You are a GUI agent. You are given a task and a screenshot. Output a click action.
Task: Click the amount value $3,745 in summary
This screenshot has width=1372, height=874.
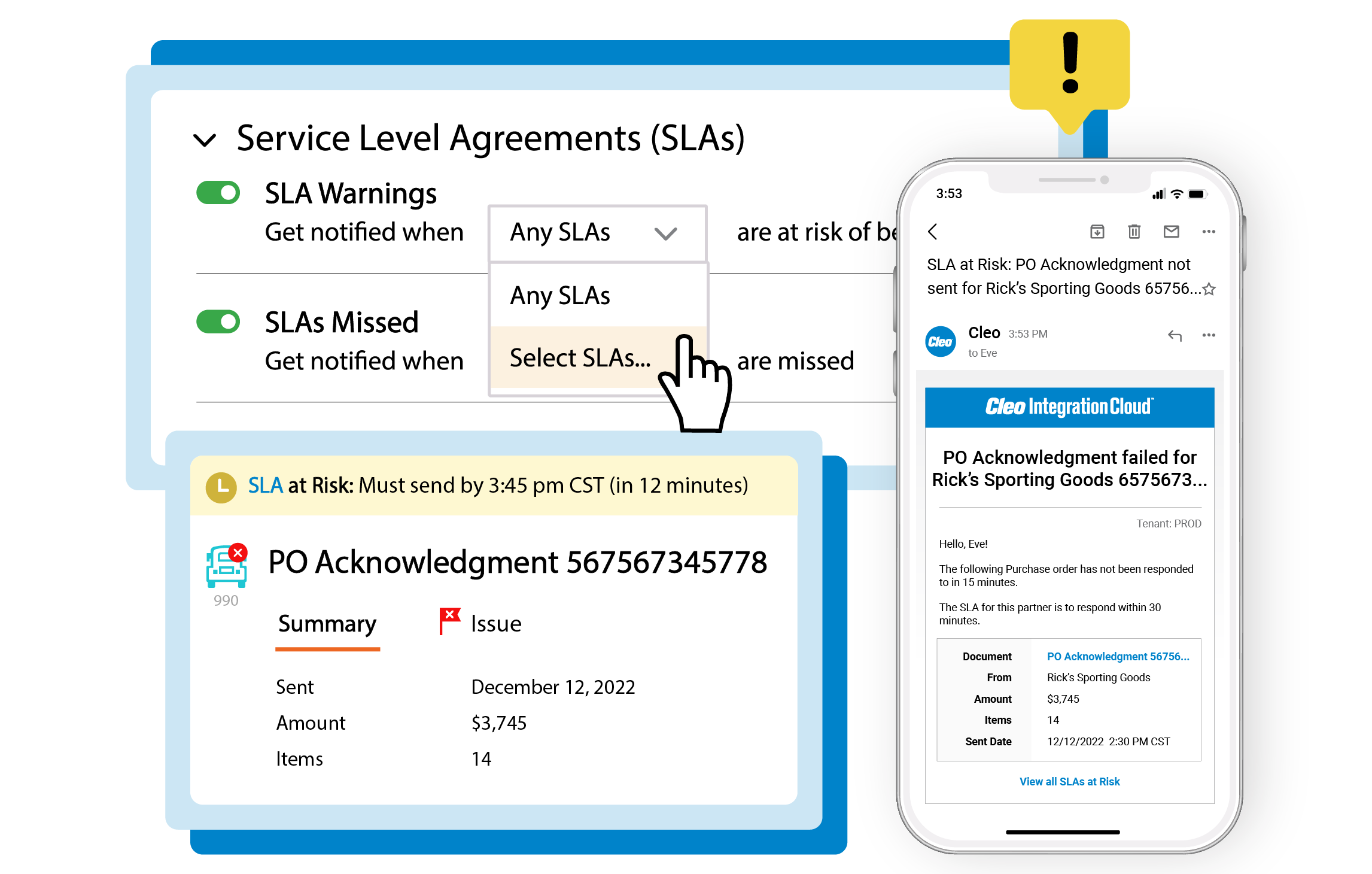coord(498,723)
